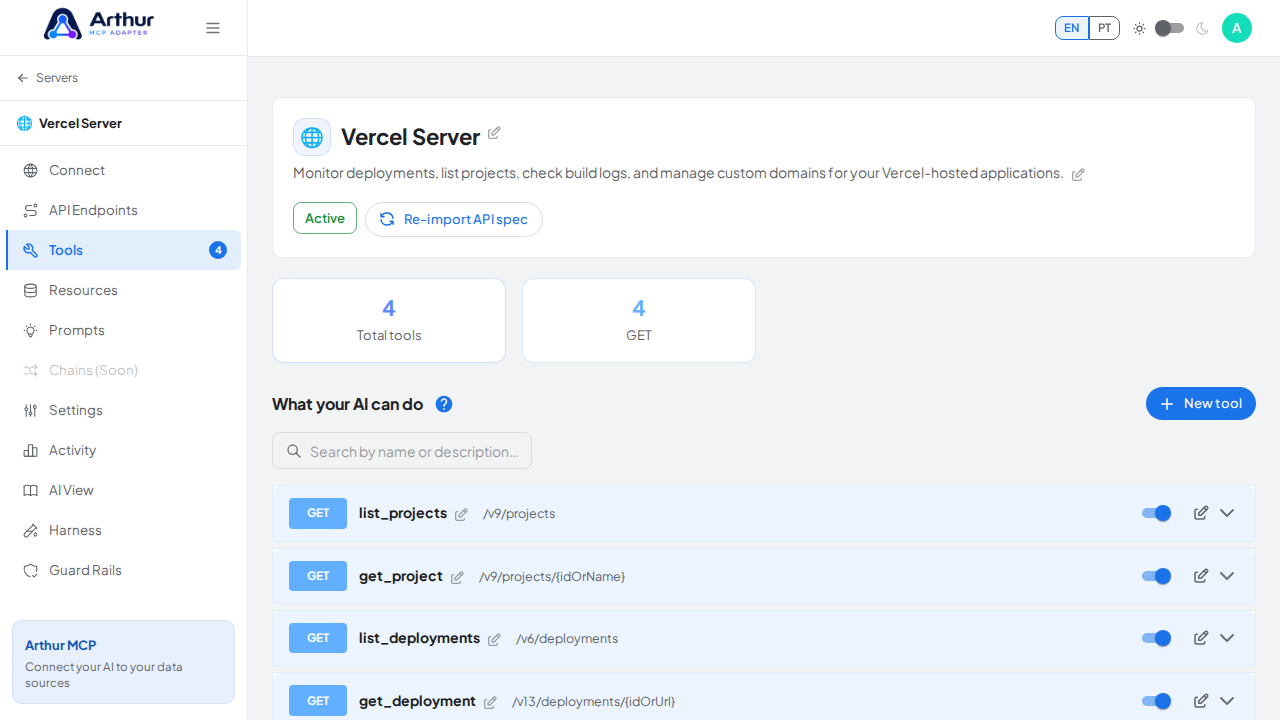The height and width of the screenshot is (720, 1280).
Task: Click the Total tools card
Action: [x=389, y=320]
